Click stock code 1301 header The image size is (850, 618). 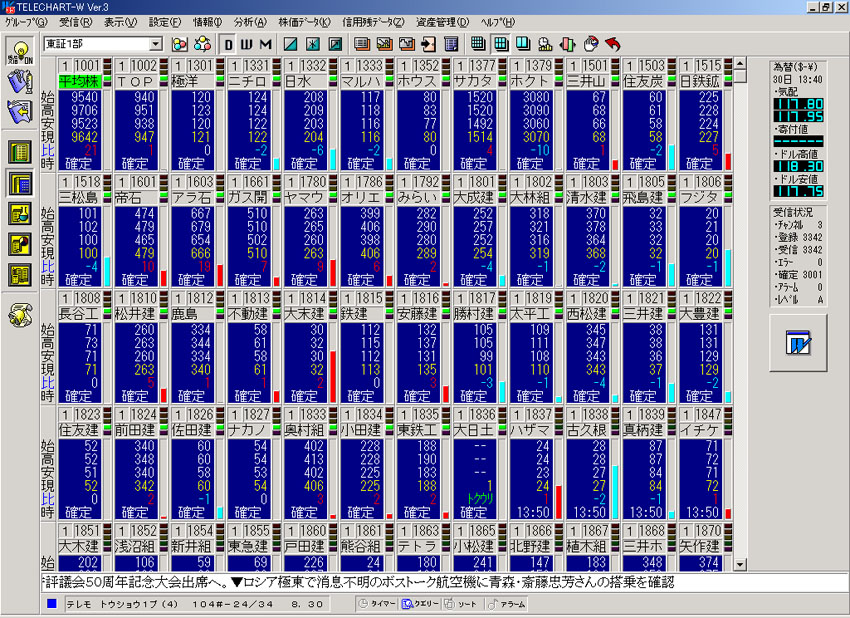199,66
